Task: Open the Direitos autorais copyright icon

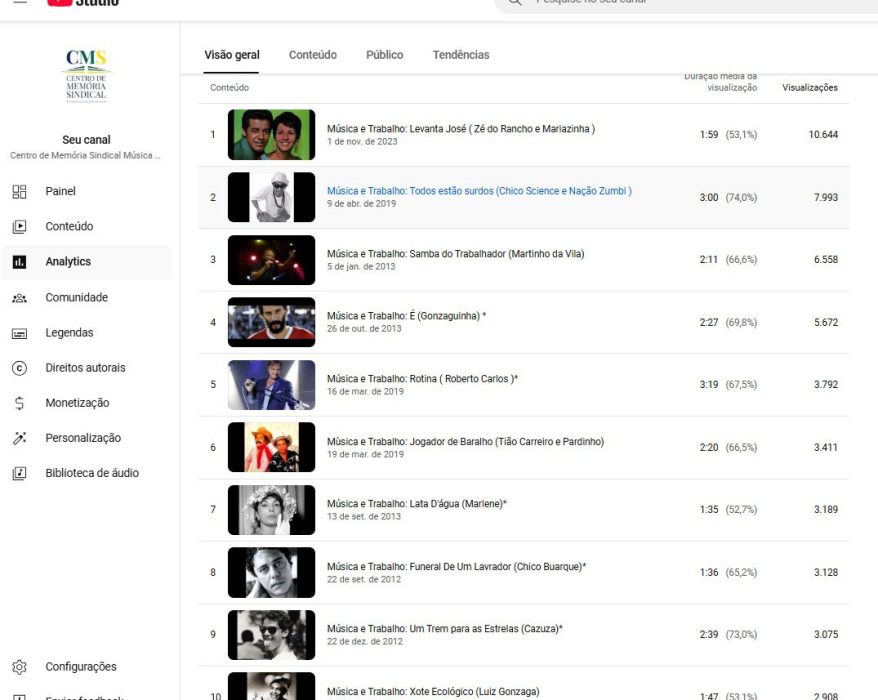Action: tap(19, 368)
